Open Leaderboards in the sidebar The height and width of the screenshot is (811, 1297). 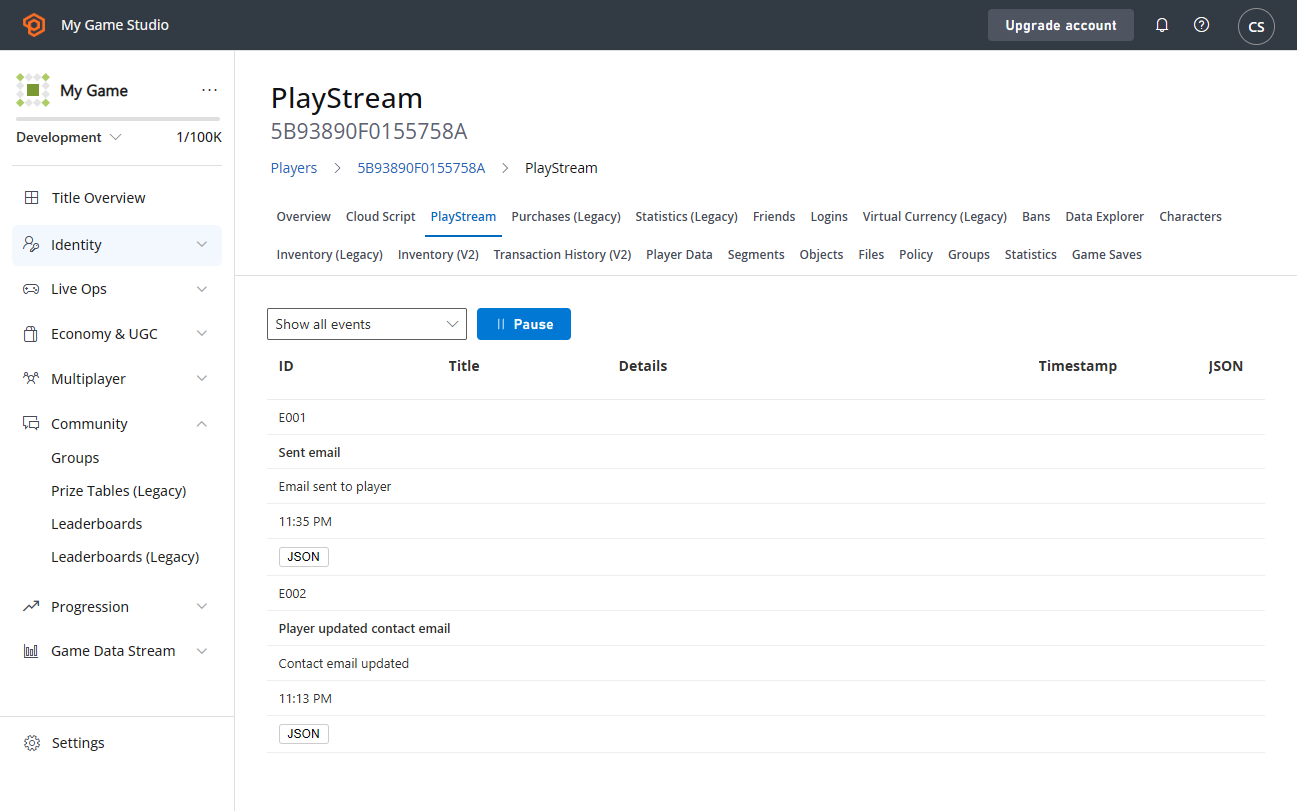[97, 524]
